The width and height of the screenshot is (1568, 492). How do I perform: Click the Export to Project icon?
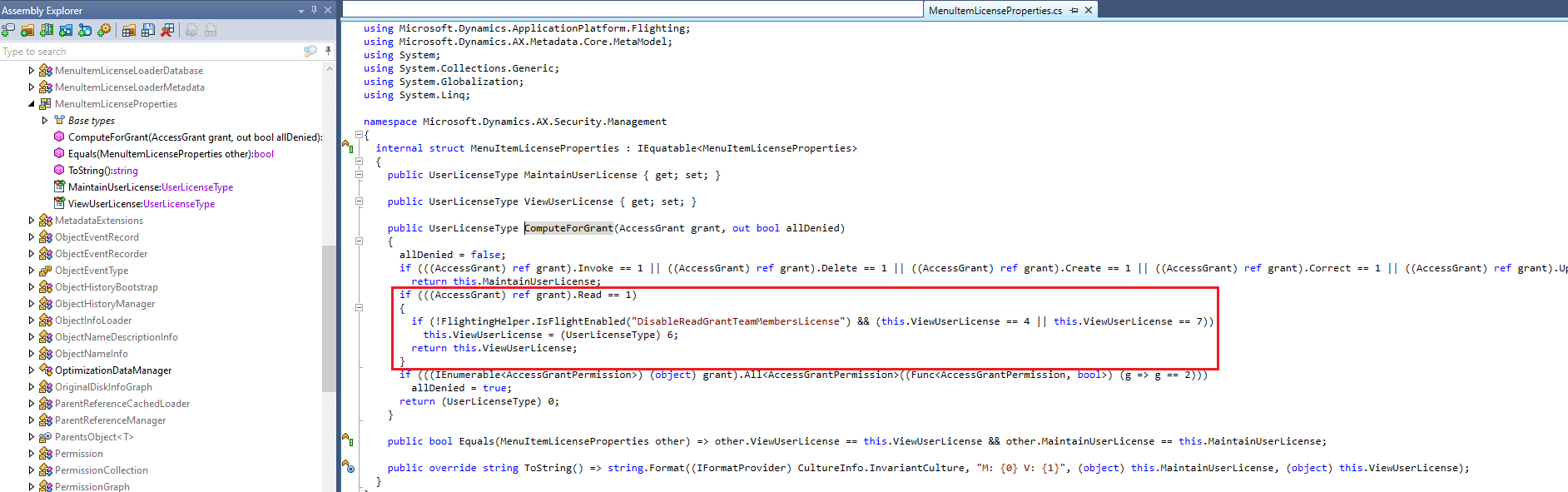pyautogui.click(x=191, y=30)
